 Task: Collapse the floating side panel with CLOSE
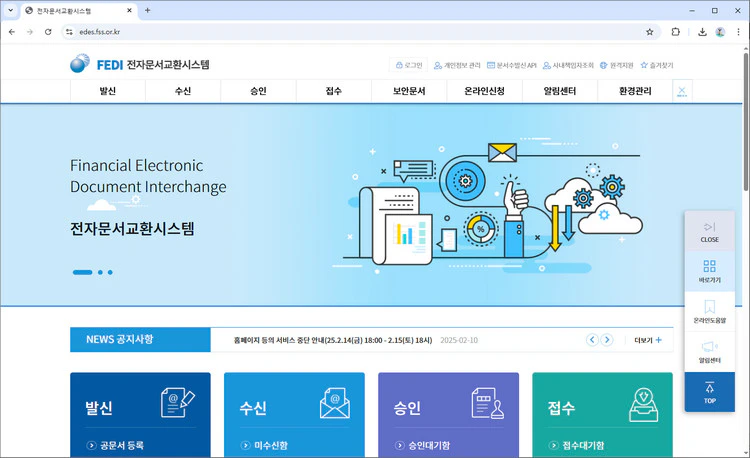tap(709, 231)
